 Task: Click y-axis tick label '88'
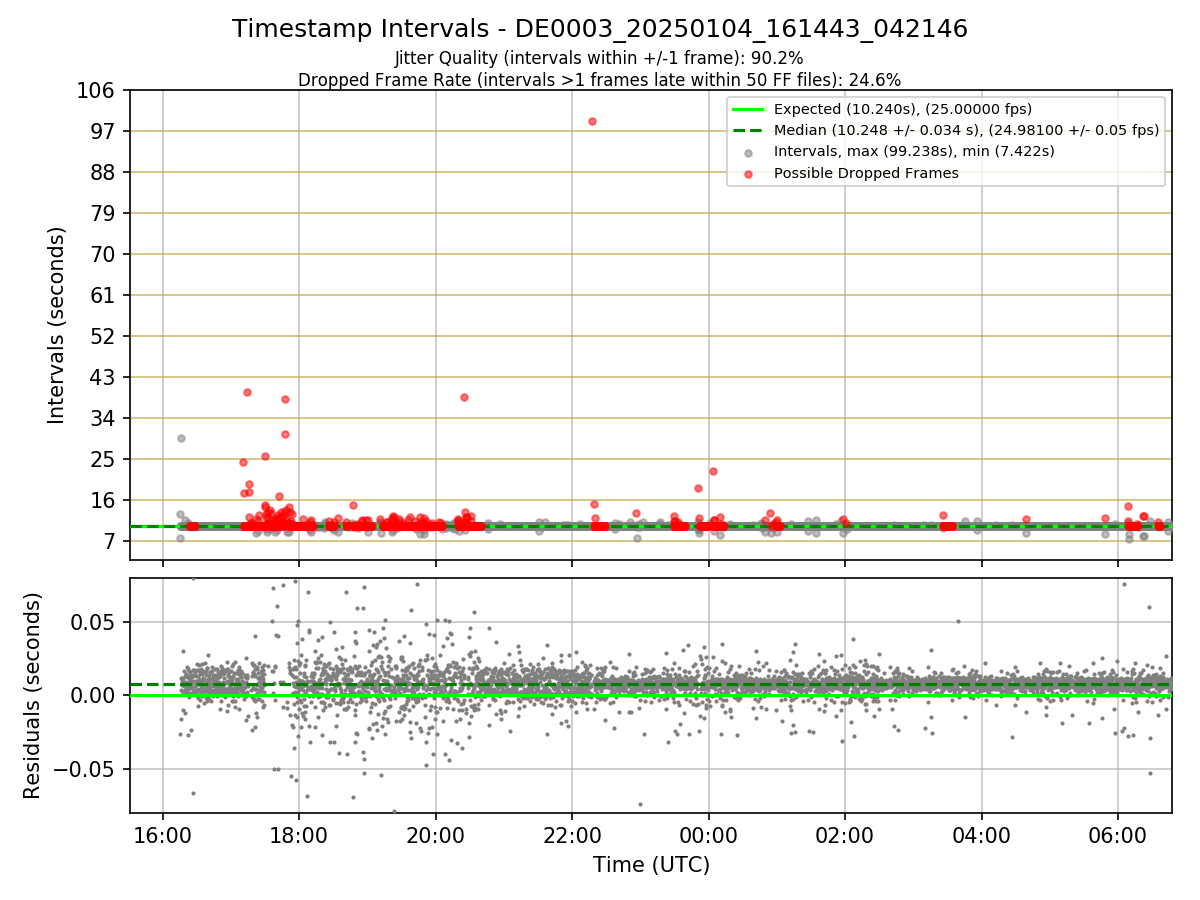click(x=103, y=173)
